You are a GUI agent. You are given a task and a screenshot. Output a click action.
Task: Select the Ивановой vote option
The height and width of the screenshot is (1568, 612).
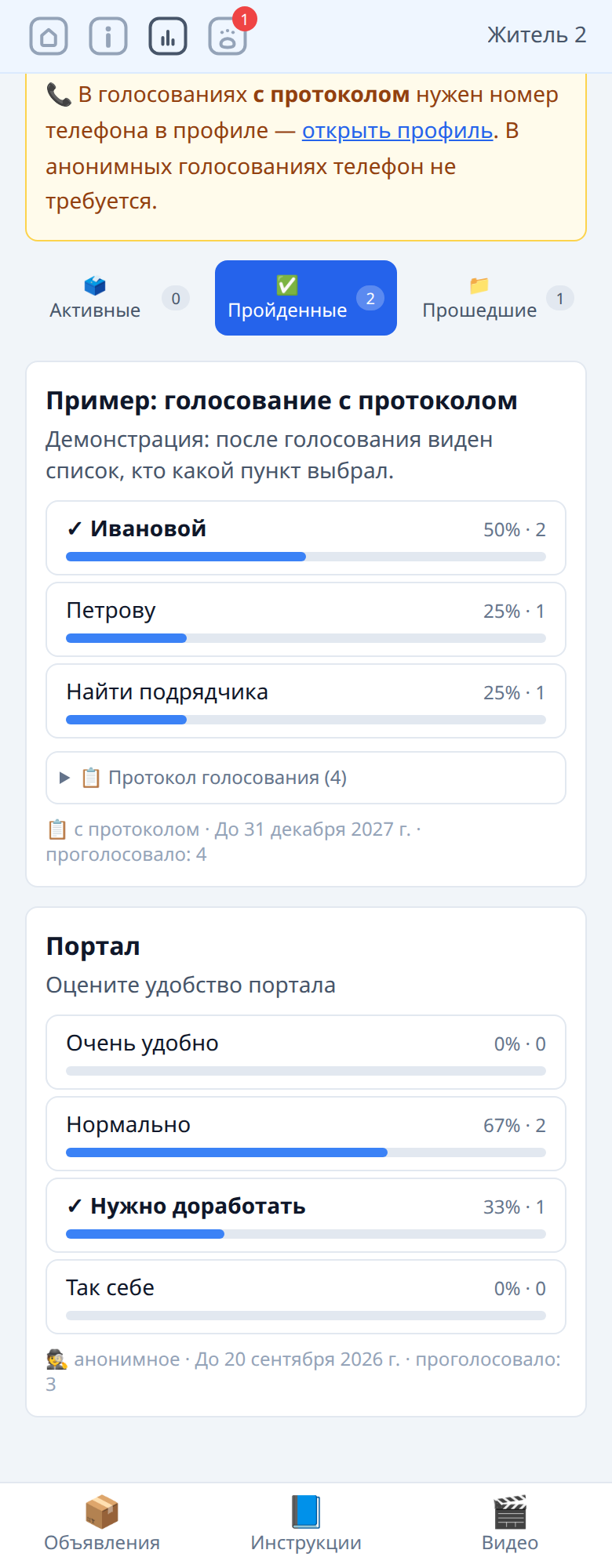pos(306,538)
